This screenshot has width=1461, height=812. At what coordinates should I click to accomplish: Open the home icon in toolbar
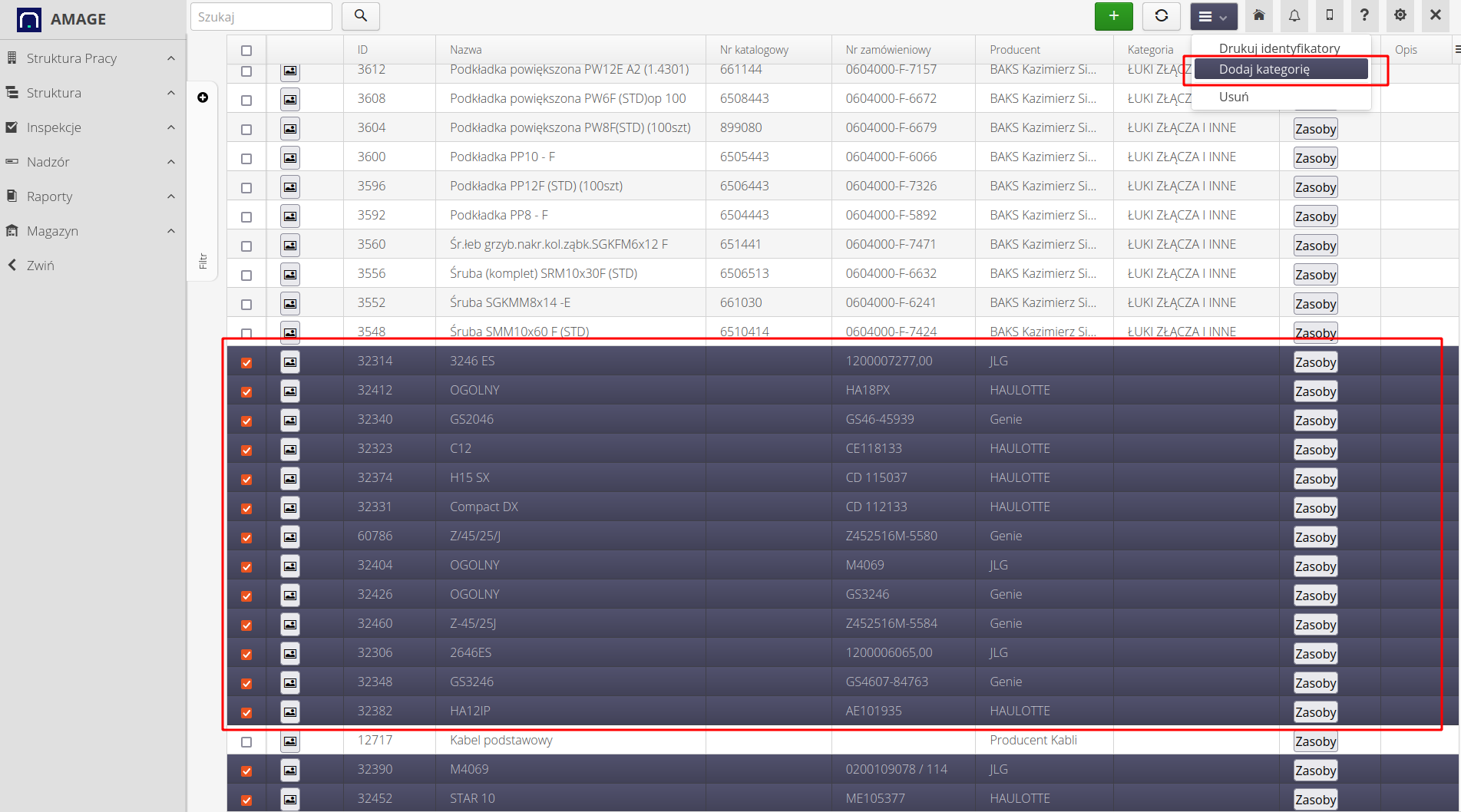click(1259, 16)
